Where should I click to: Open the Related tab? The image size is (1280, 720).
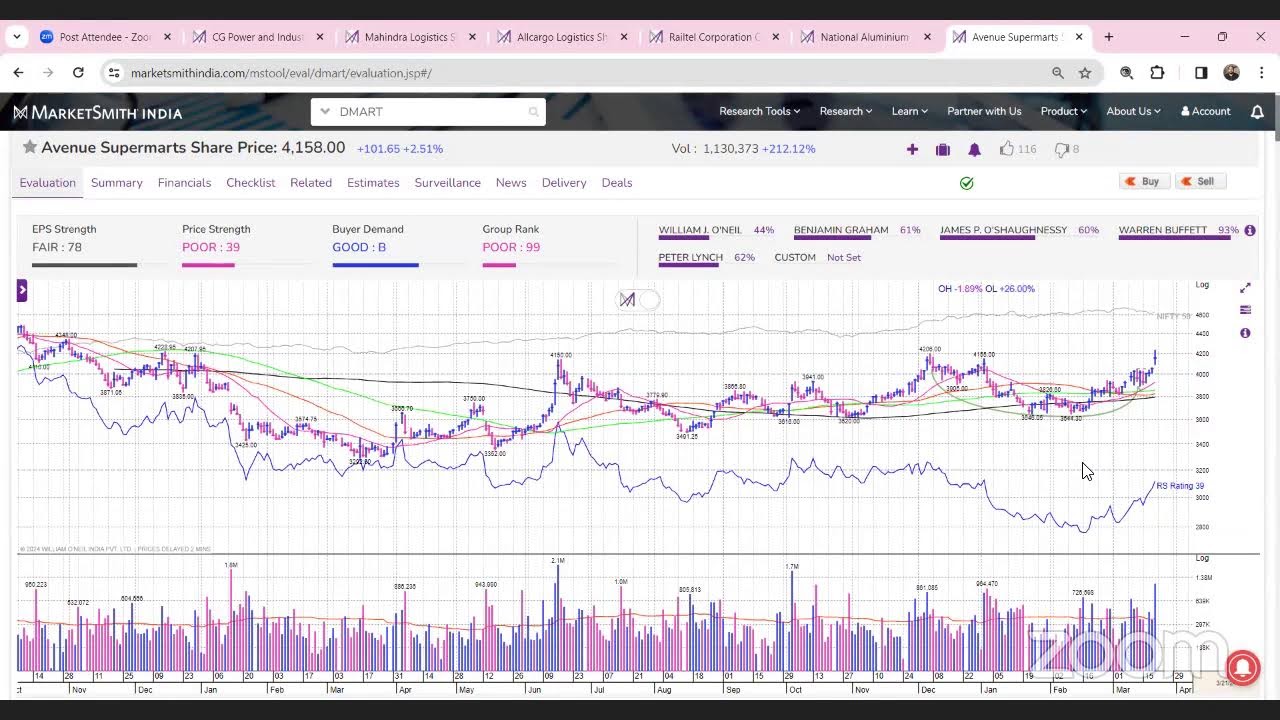[311, 183]
